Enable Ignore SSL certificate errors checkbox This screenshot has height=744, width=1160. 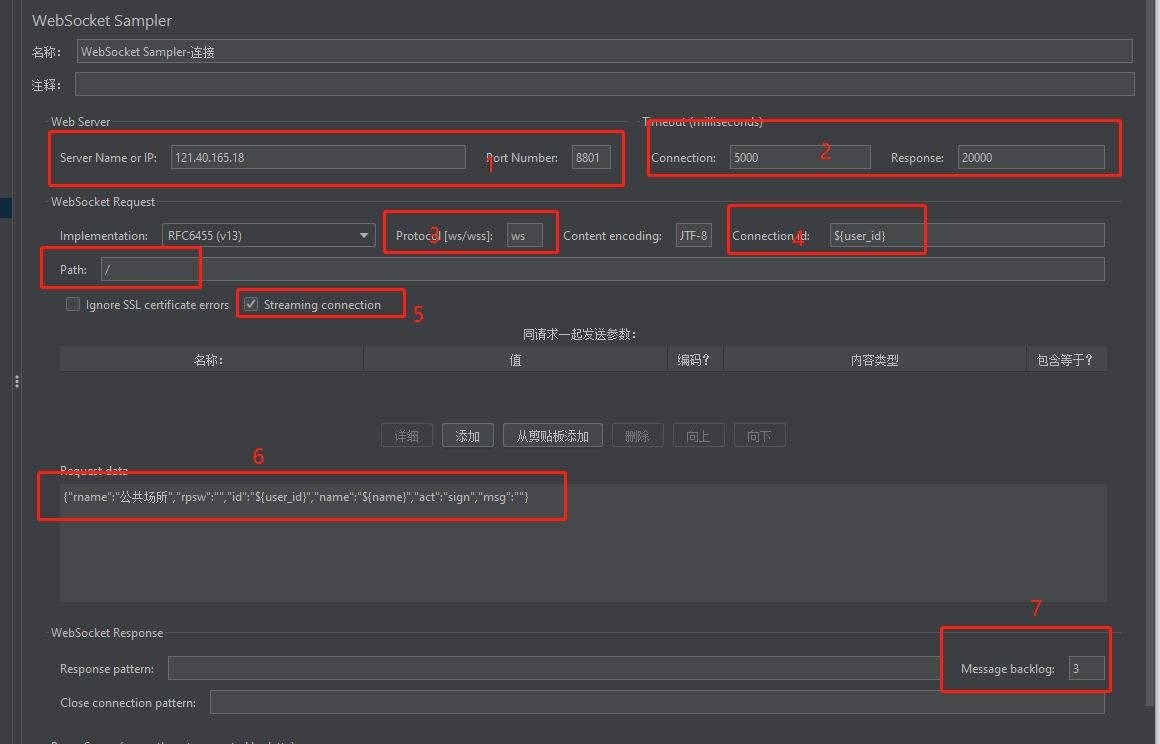tap(72, 304)
